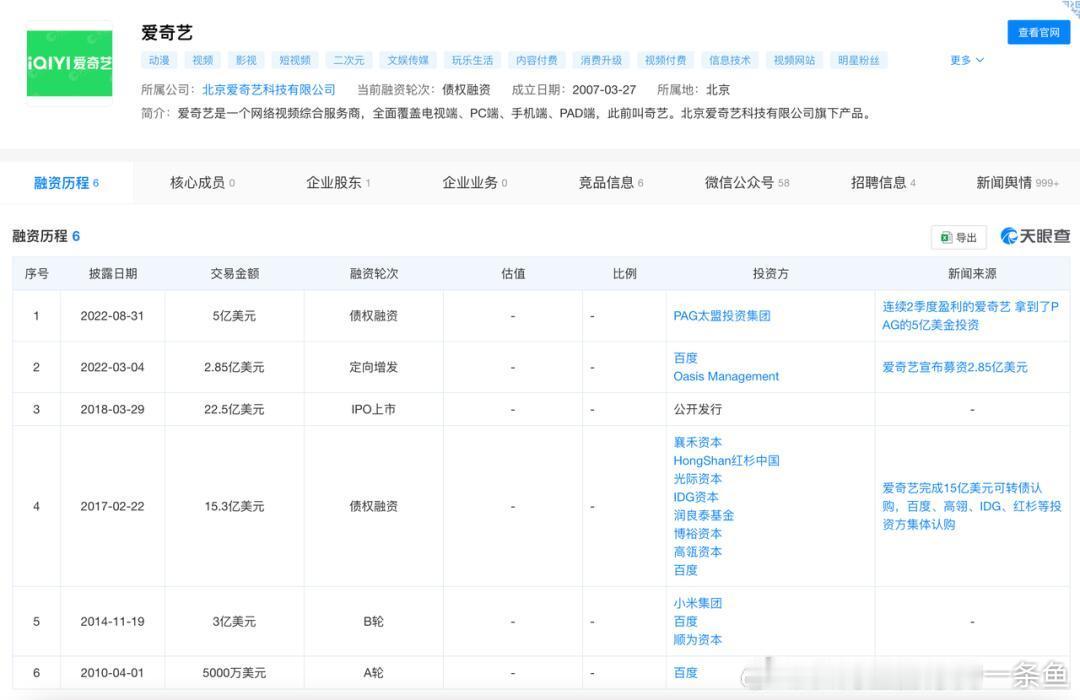Open 高瓴资本 investor link
Image resolution: width=1080 pixels, height=700 pixels.
(698, 552)
